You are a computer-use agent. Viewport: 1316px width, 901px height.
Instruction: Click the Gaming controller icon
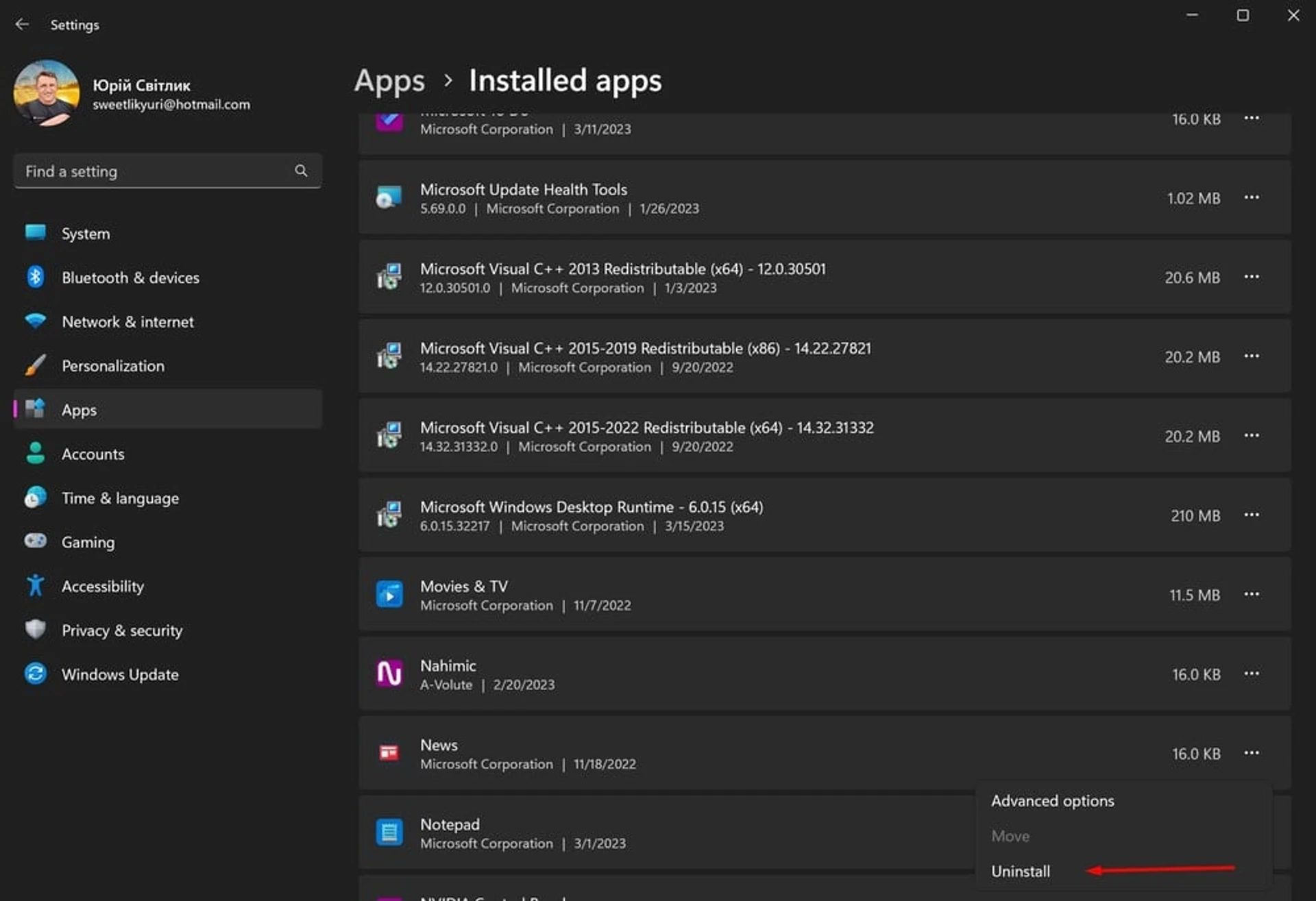pyautogui.click(x=36, y=541)
